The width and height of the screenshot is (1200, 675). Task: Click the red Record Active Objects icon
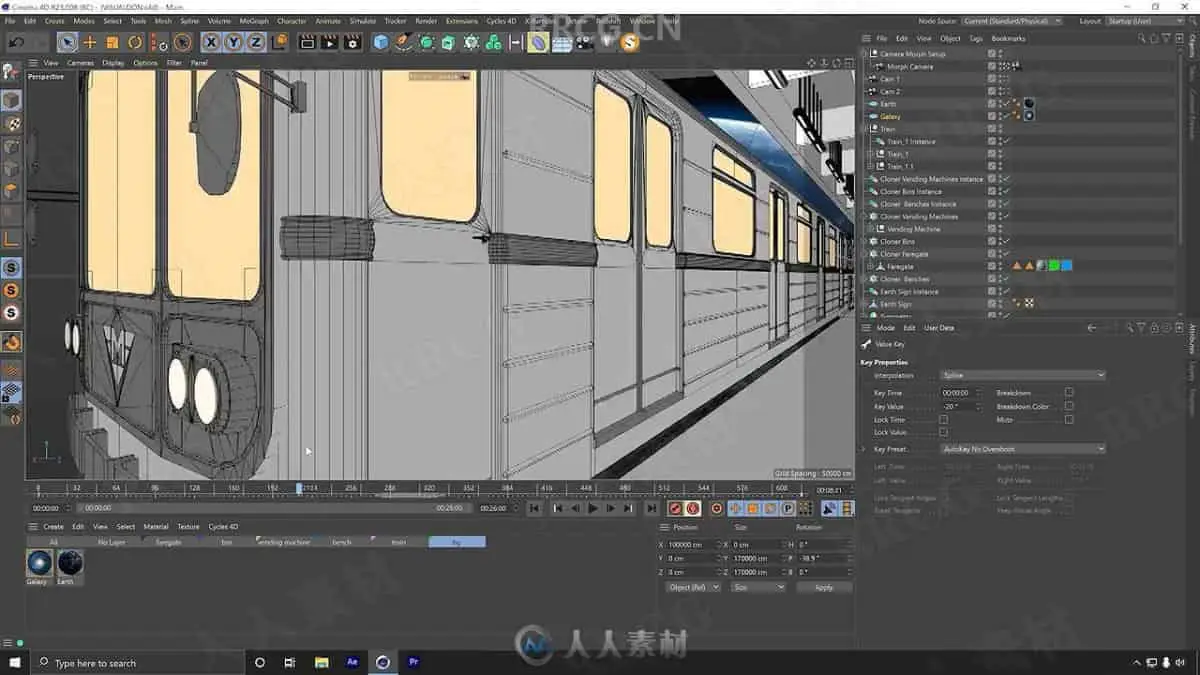point(675,509)
